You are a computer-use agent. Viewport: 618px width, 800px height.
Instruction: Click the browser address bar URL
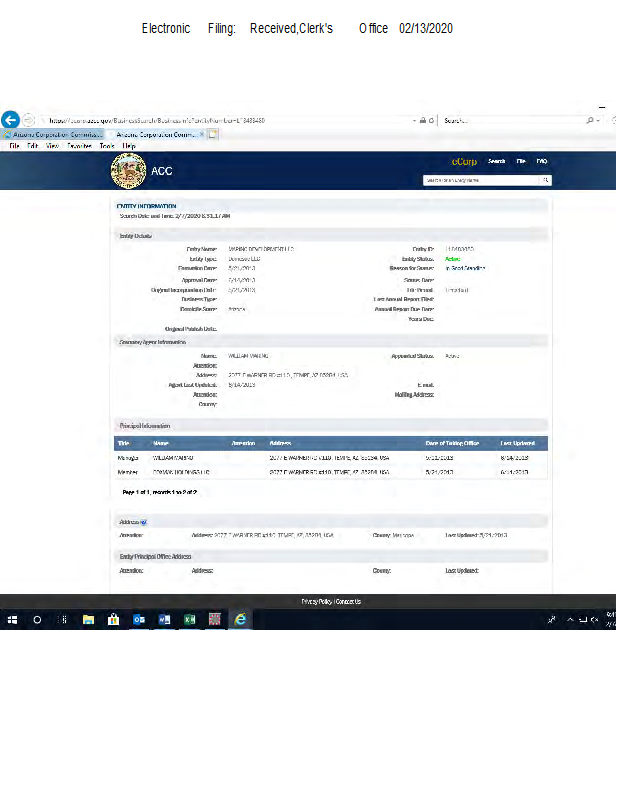tap(200, 120)
